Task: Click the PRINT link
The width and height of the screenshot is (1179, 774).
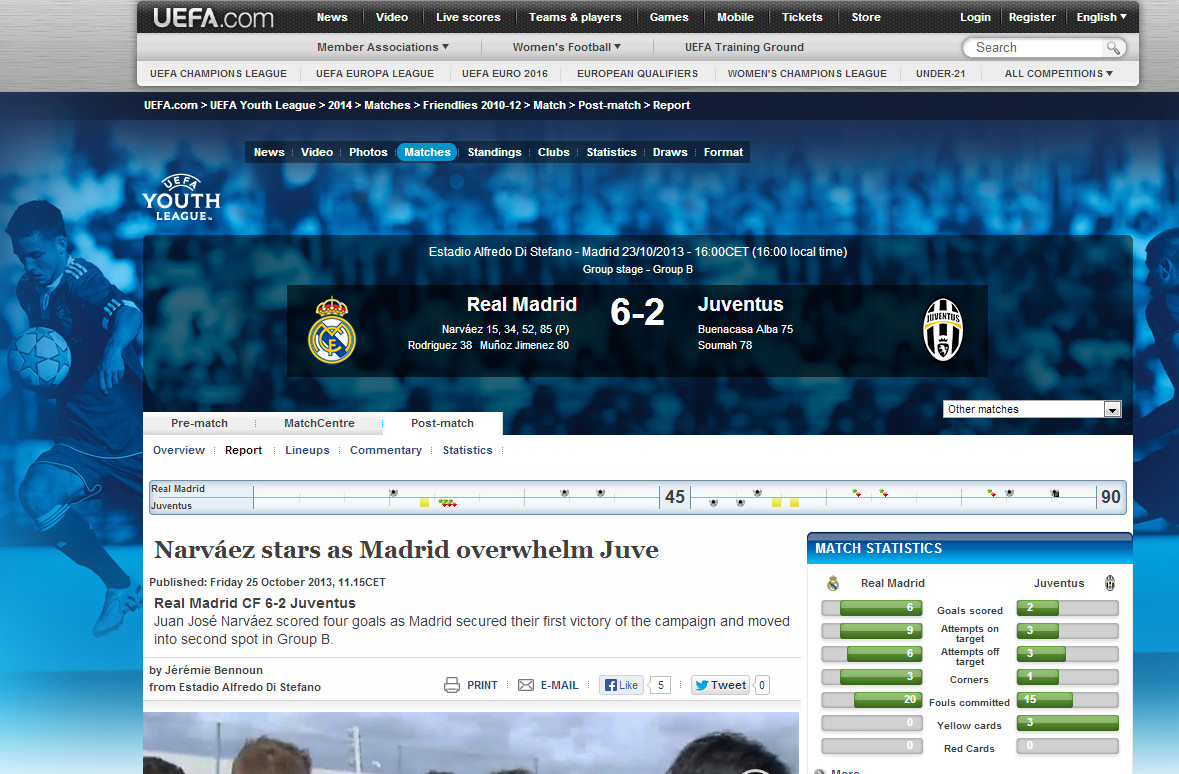Action: pyautogui.click(x=482, y=685)
